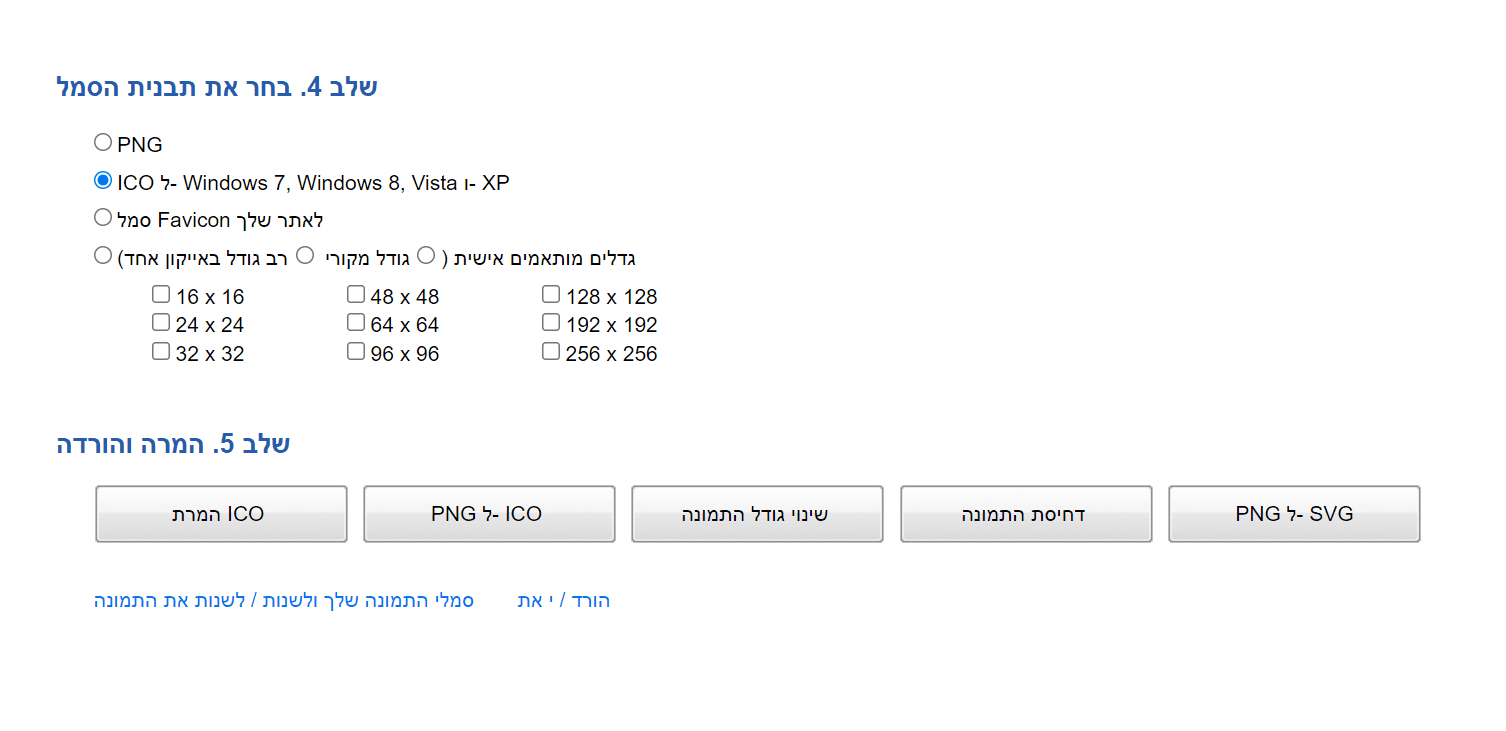
Task: Tick the 128 x 128 checkbox
Action: point(551,295)
